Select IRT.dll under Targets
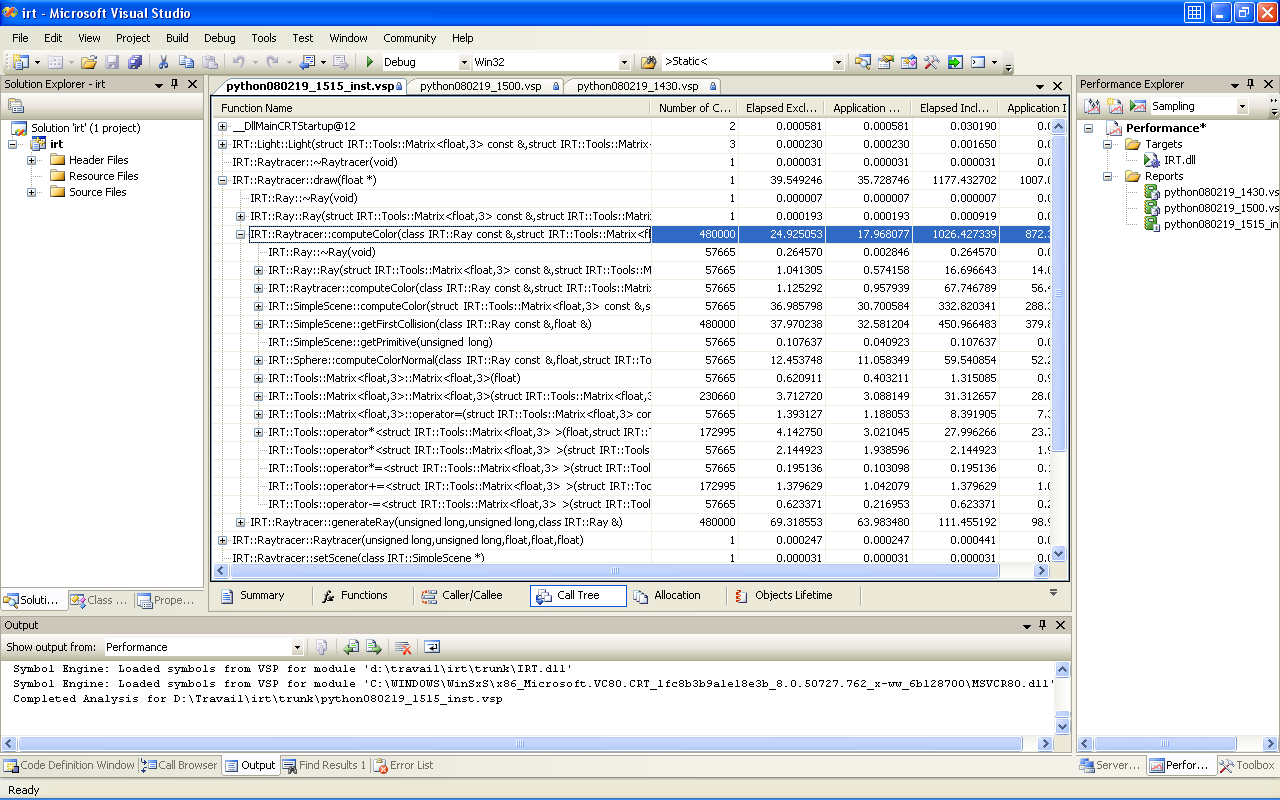Viewport: 1280px width, 800px height. pos(1180,160)
